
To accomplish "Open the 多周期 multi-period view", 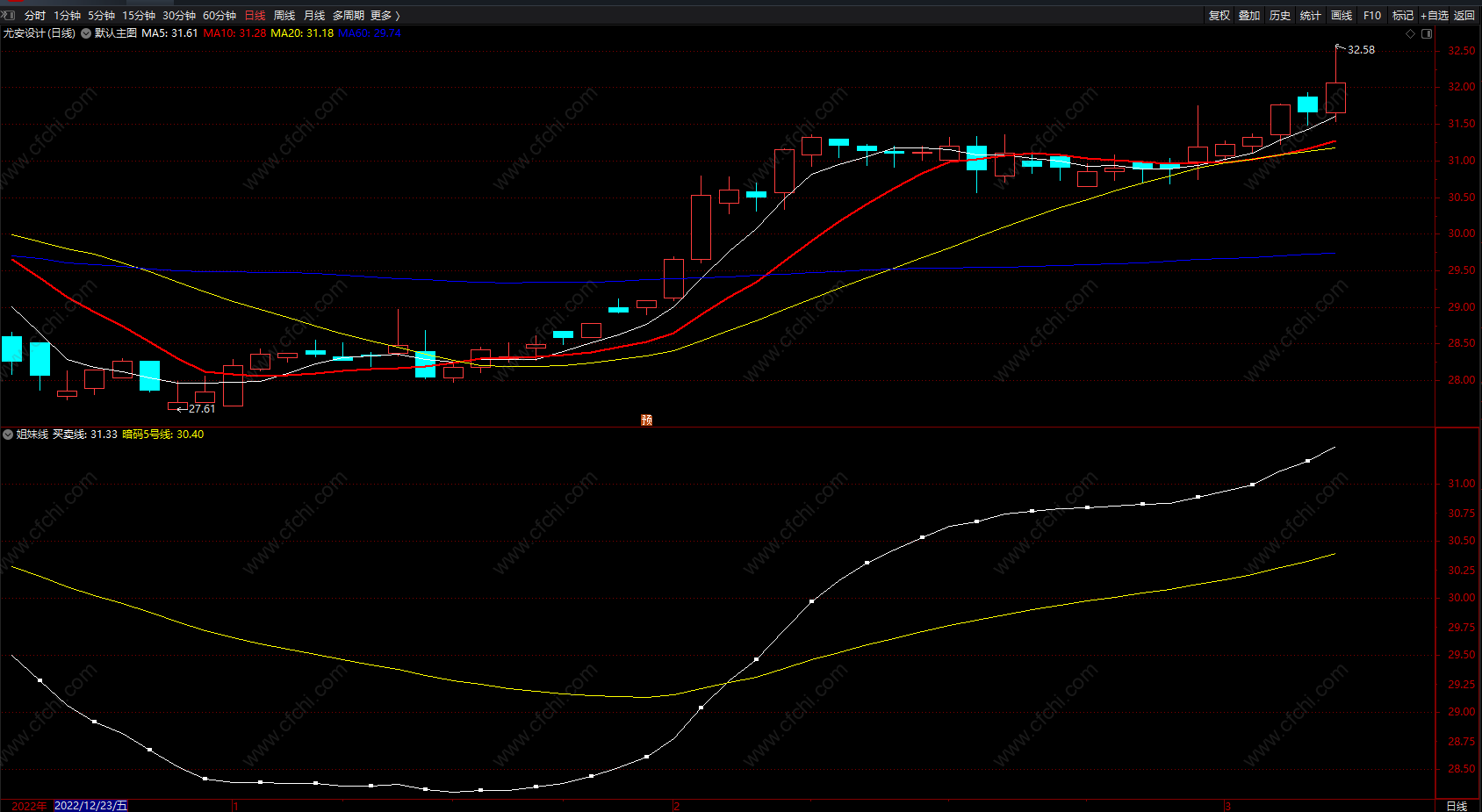I will click(x=348, y=16).
